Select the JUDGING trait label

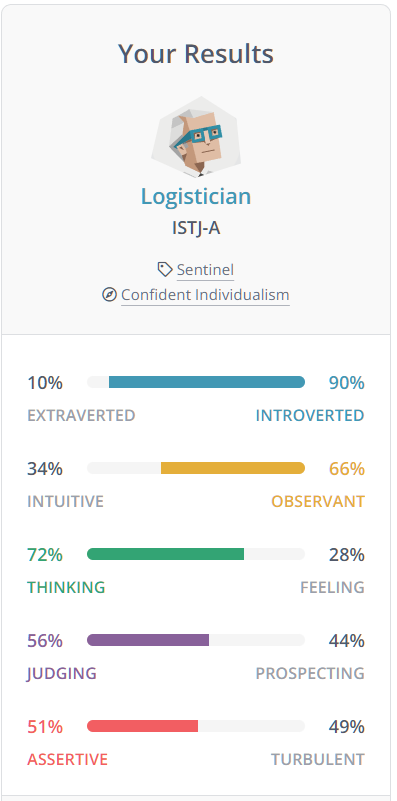[62, 673]
